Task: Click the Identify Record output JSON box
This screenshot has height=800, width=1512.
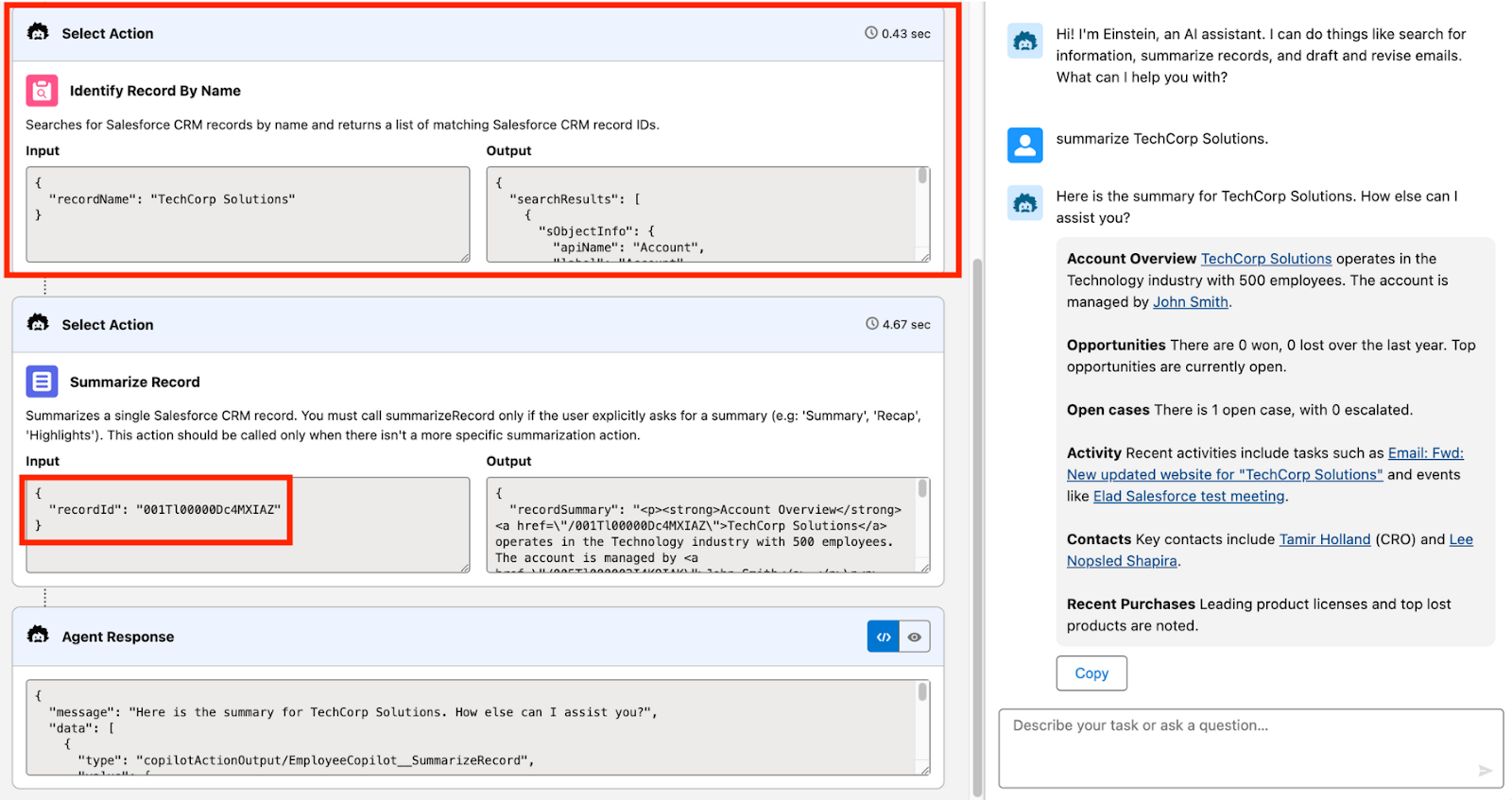Action: 708,214
